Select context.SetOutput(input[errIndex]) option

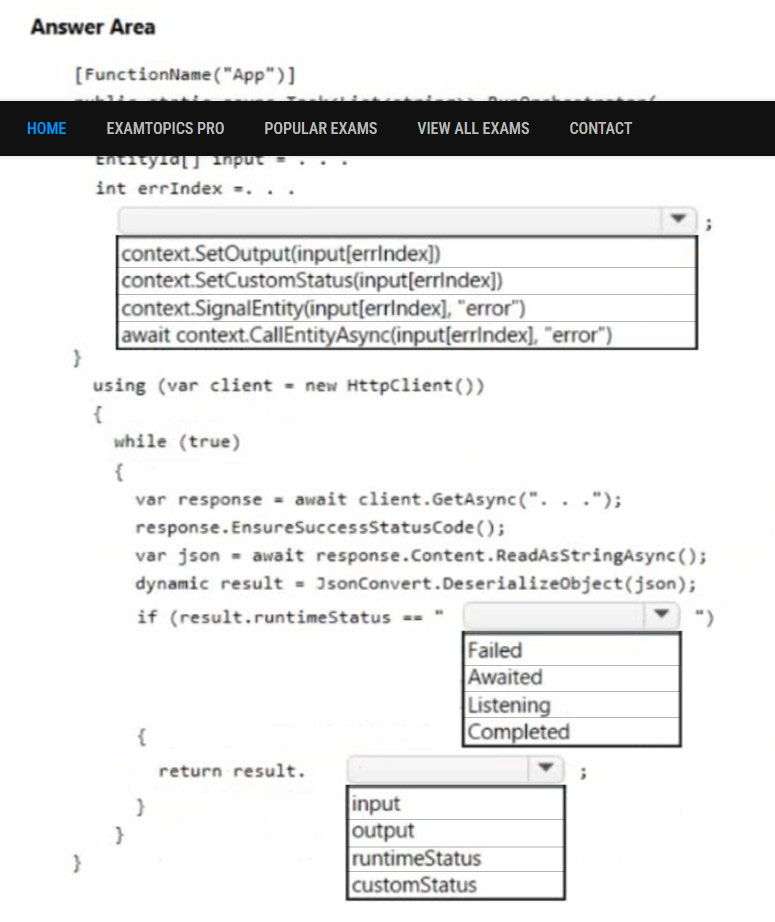click(407, 253)
